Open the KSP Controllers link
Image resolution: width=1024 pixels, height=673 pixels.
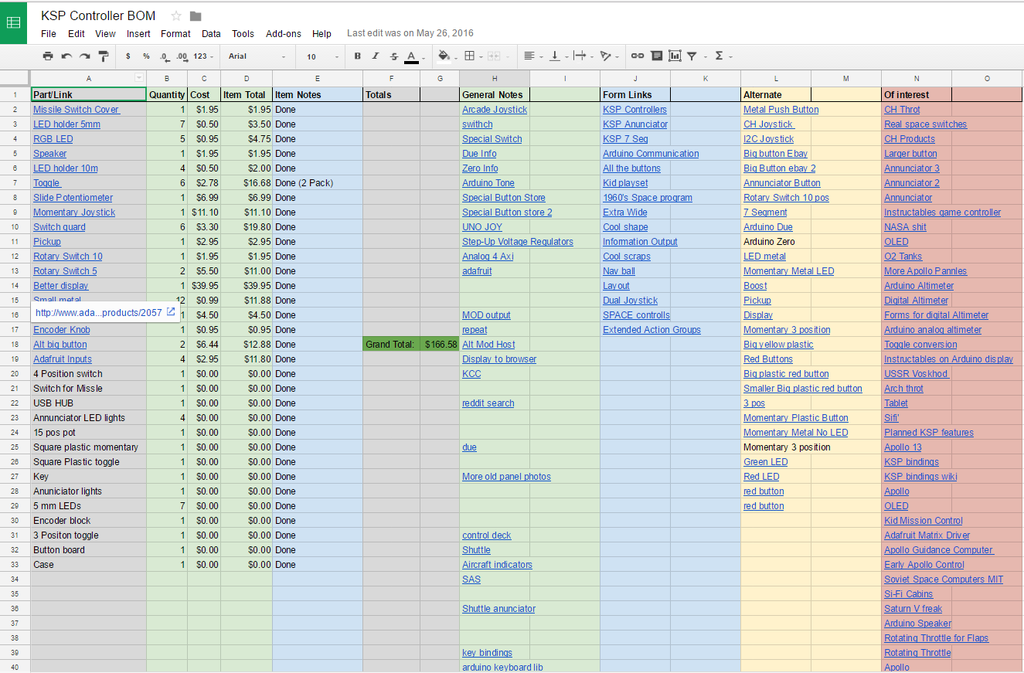[x=635, y=110]
